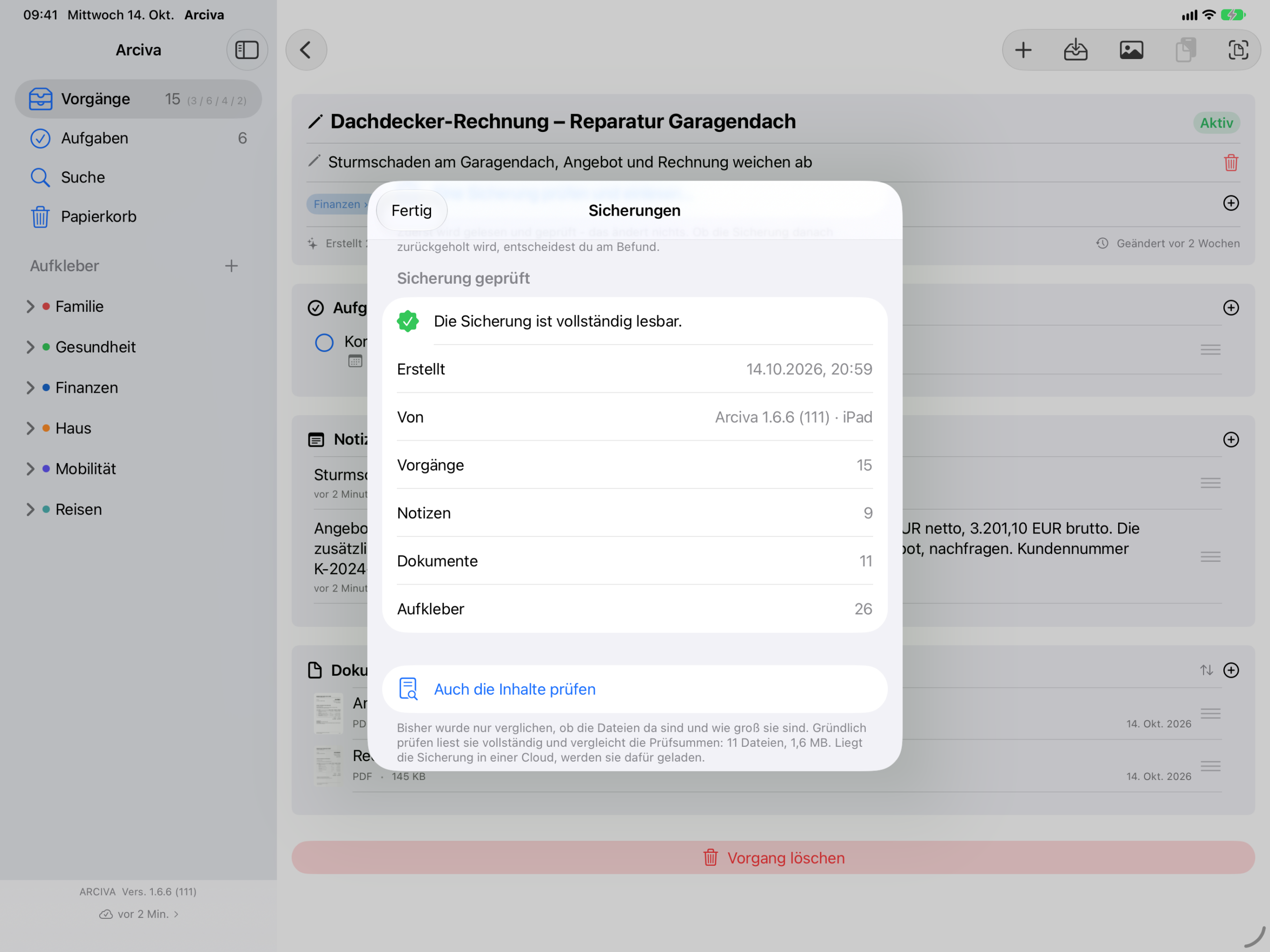Screen dimensions: 1270x952
Task: Start document scan toolbar icon
Action: pyautogui.click(x=1238, y=50)
